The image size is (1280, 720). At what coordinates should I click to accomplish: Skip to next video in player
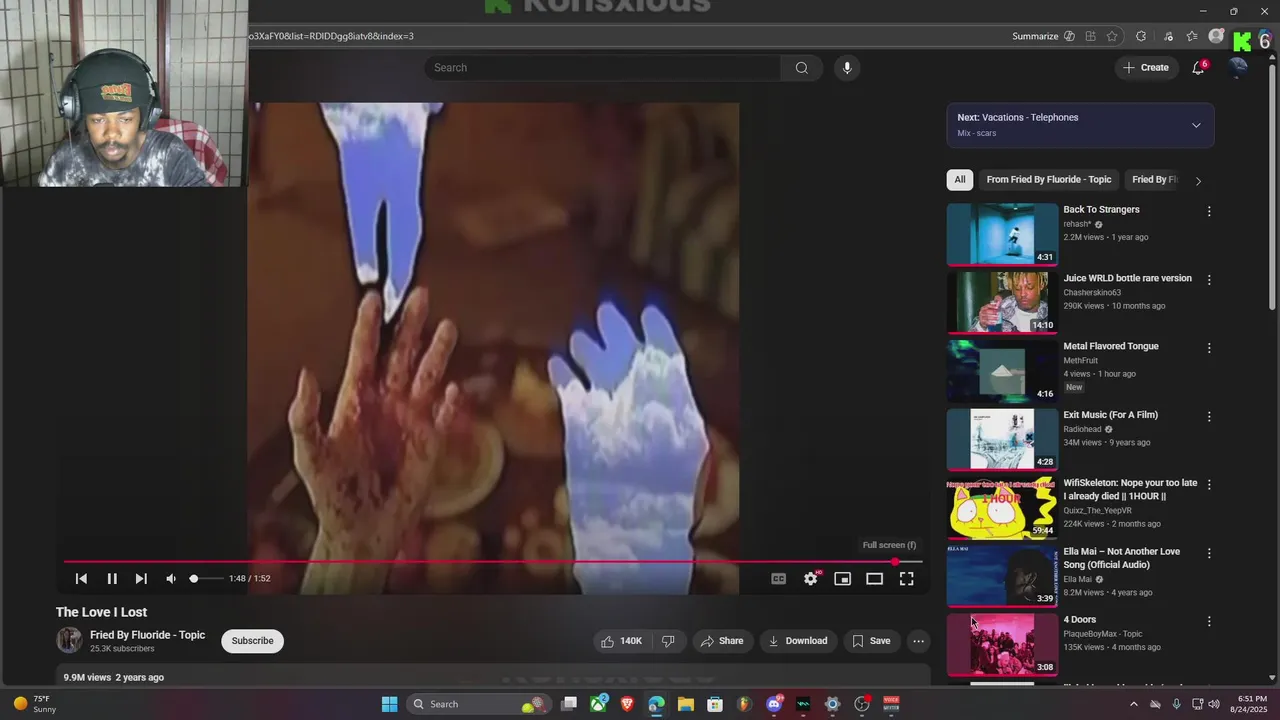click(141, 578)
